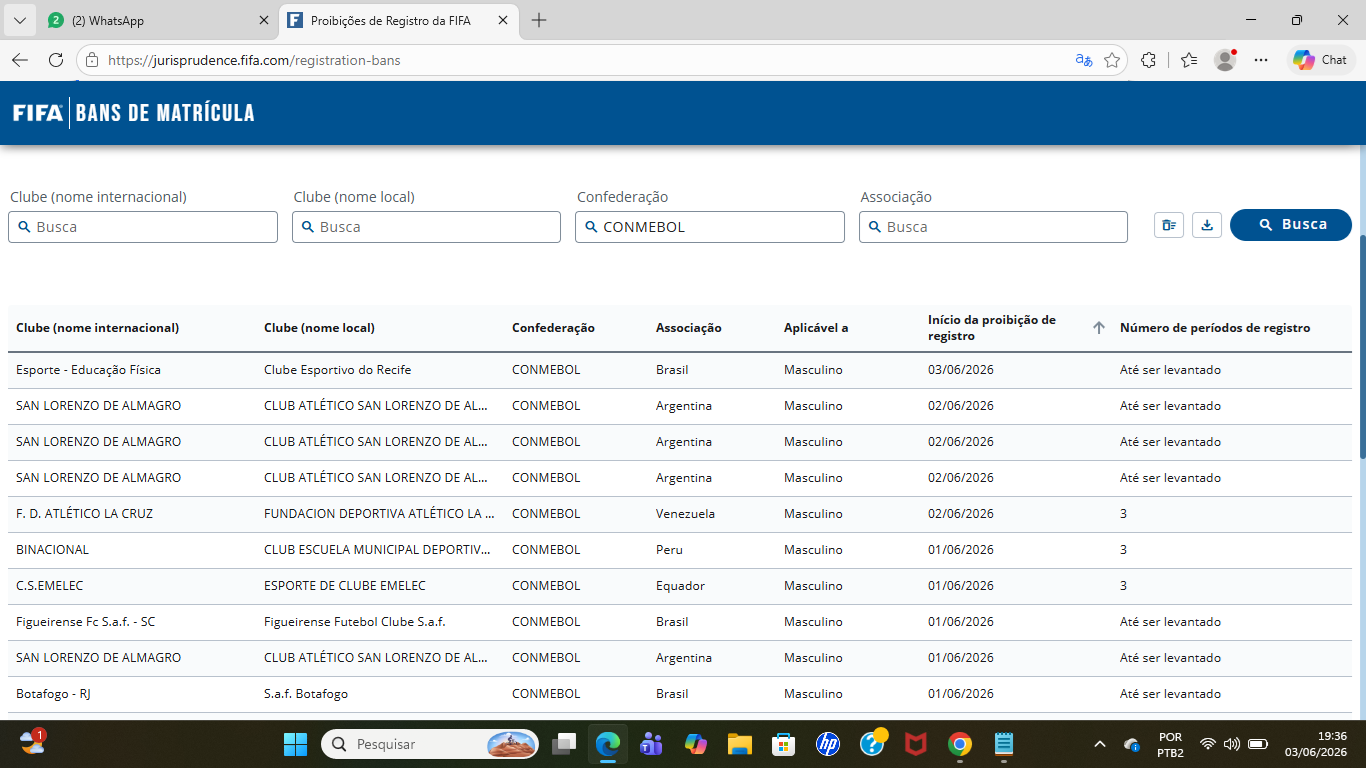
Task: Open a new browser tab
Action: [x=539, y=20]
